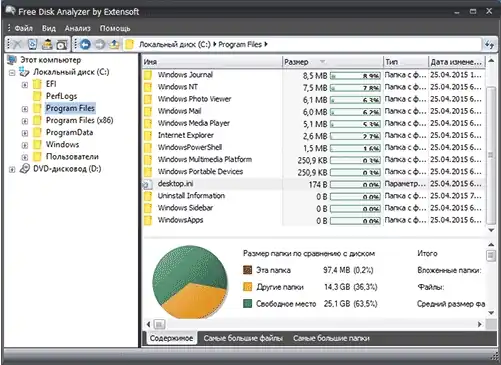Expand the Program Files tree node

click(x=25, y=109)
